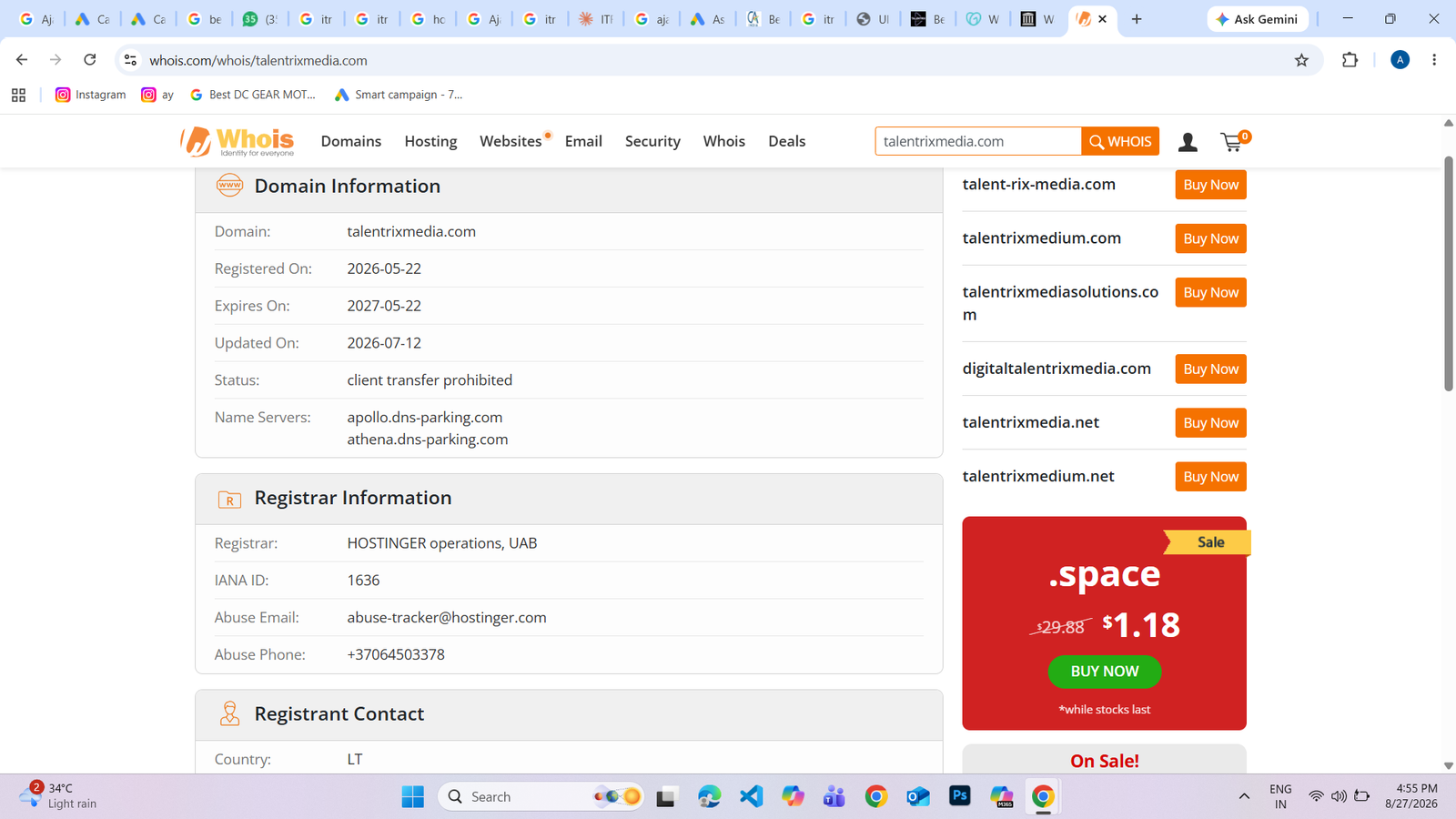Image resolution: width=1456 pixels, height=819 pixels.
Task: Open the shopping cart icon
Action: tap(1234, 141)
